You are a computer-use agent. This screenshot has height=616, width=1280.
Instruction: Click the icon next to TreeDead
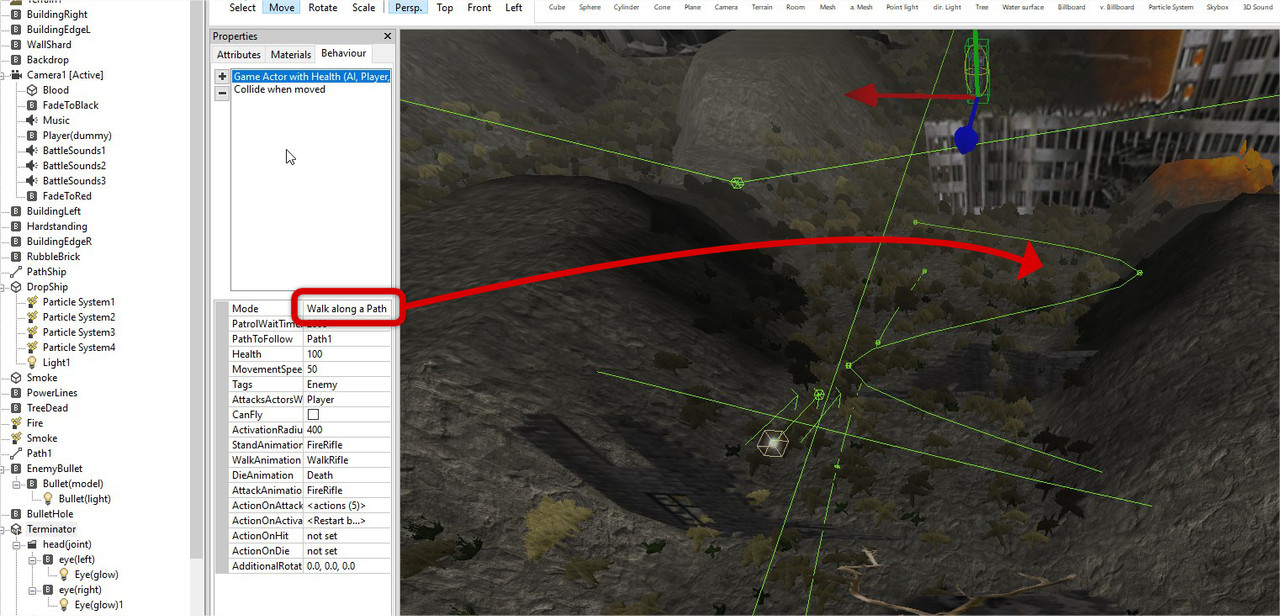click(16, 408)
